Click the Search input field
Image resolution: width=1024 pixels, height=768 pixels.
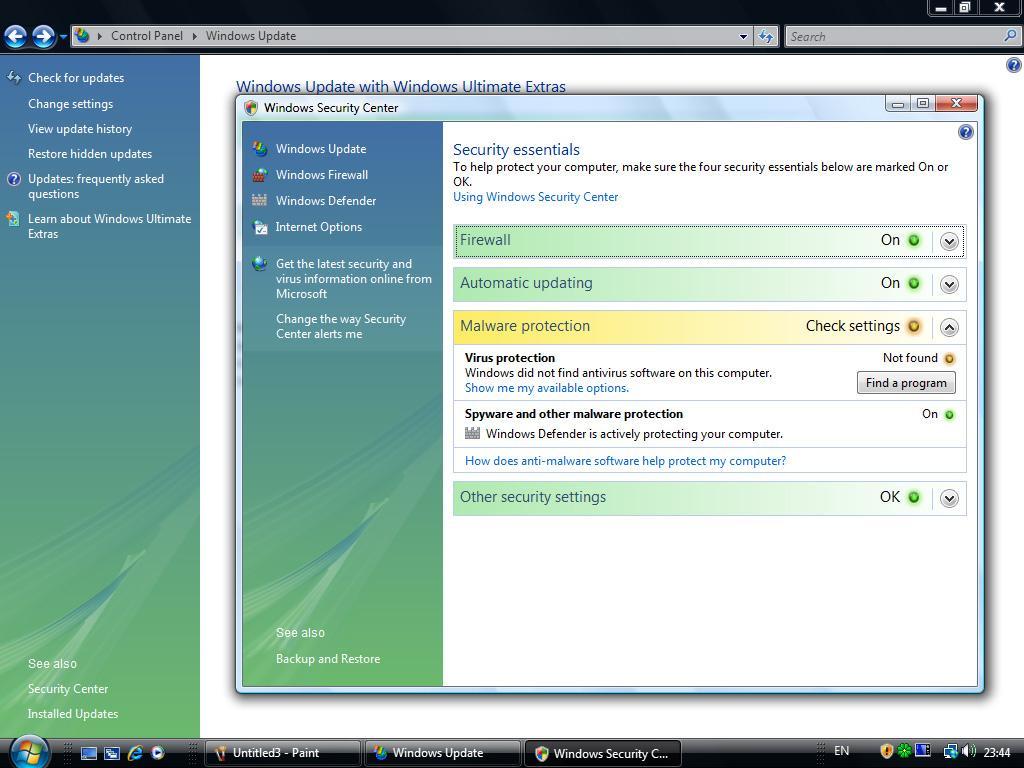coord(895,37)
